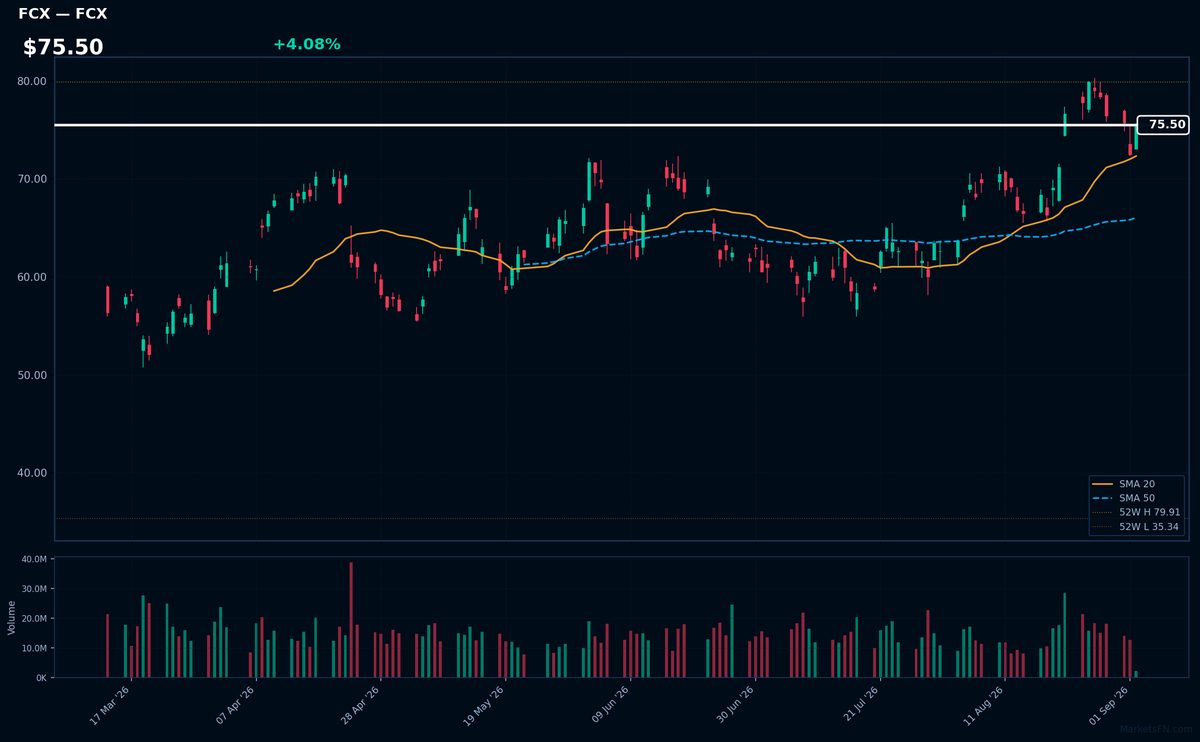Click the SMA 20 legend entry
Screen dimensions: 1200x742
click(x=1136, y=484)
